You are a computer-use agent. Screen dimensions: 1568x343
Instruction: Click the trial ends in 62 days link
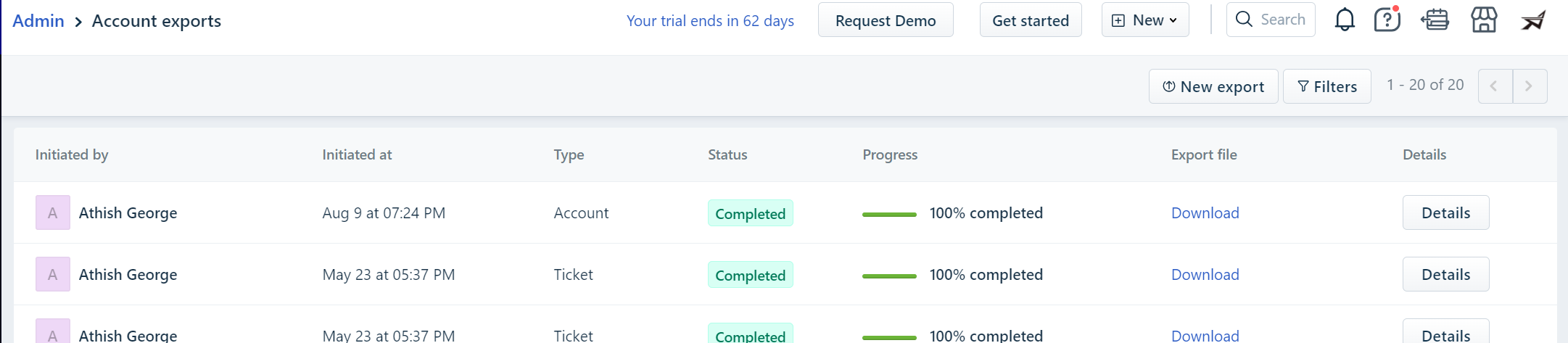pyautogui.click(x=710, y=21)
